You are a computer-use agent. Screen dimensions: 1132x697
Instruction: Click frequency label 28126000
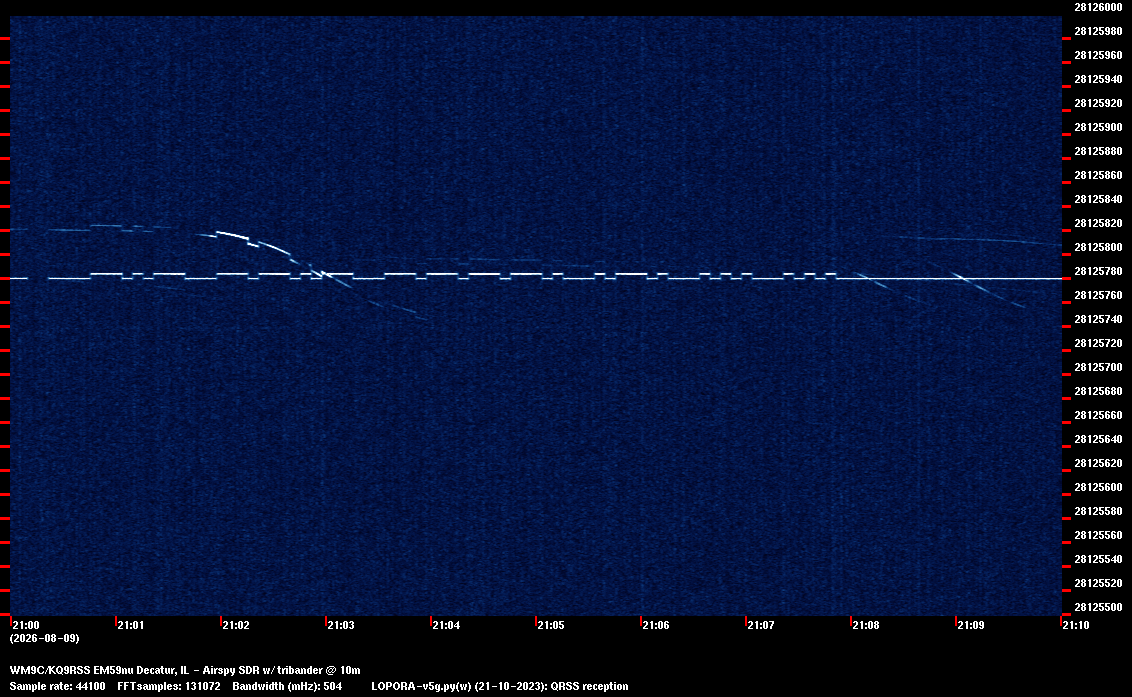tap(1098, 7)
